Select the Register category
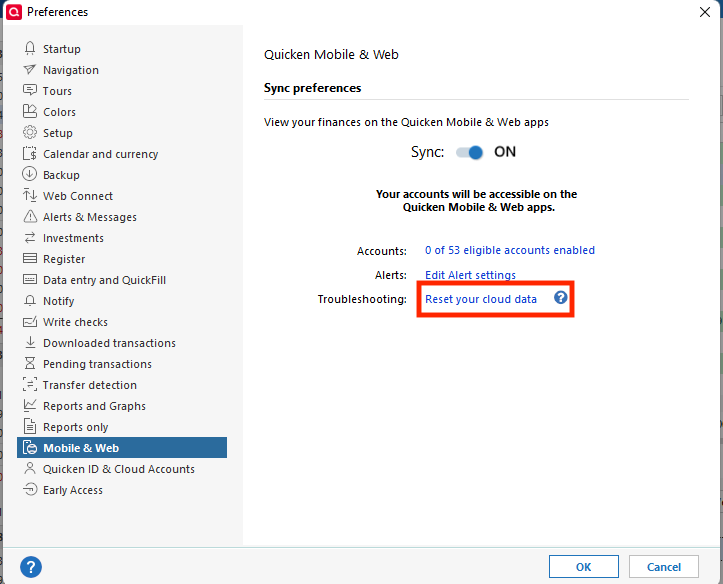This screenshot has height=584, width=723. (x=64, y=259)
